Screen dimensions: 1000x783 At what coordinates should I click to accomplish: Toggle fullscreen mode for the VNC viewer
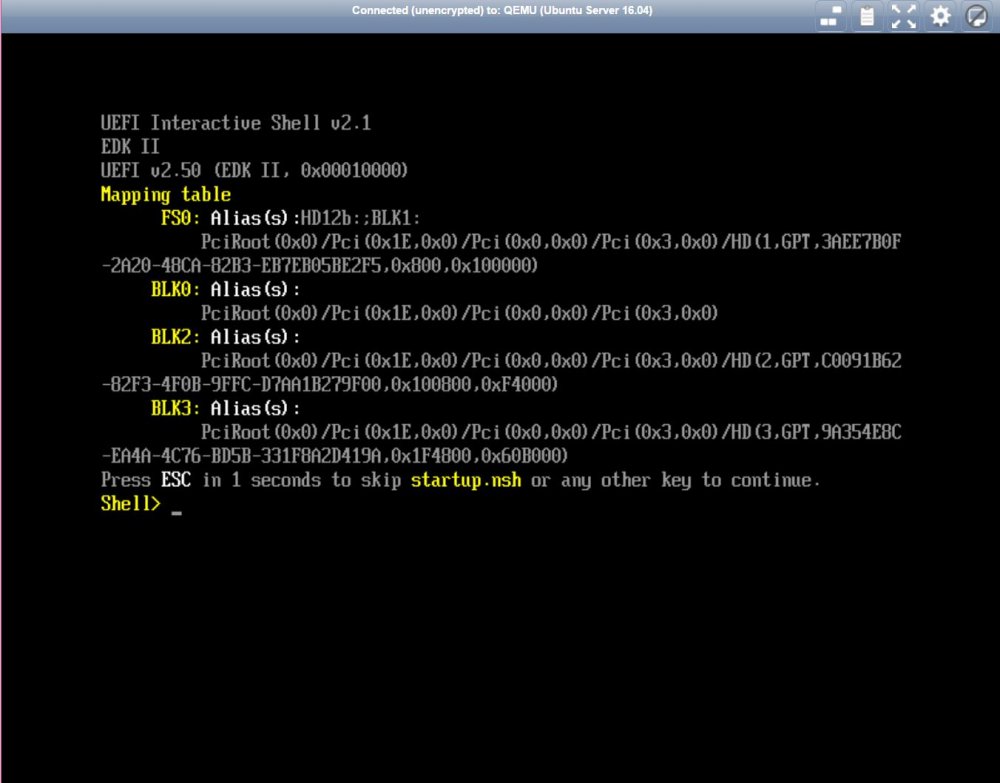click(904, 16)
